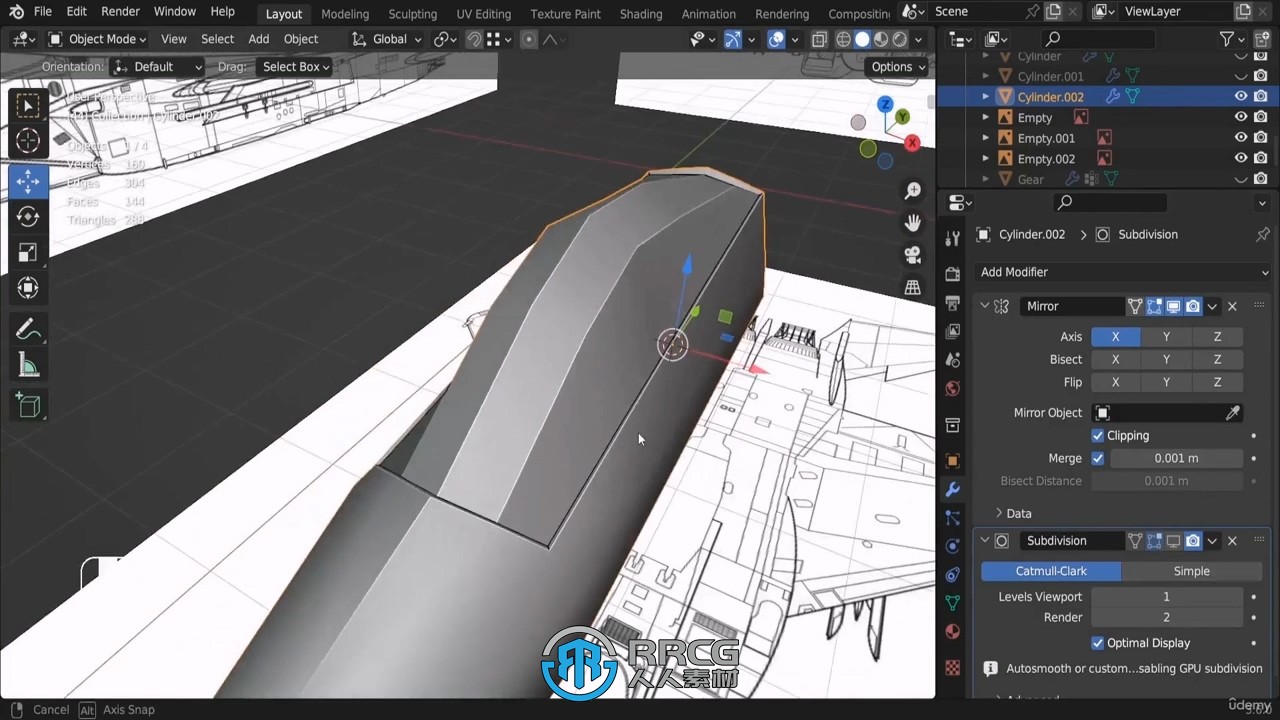
Task: Toggle X-ray view
Action: point(819,39)
